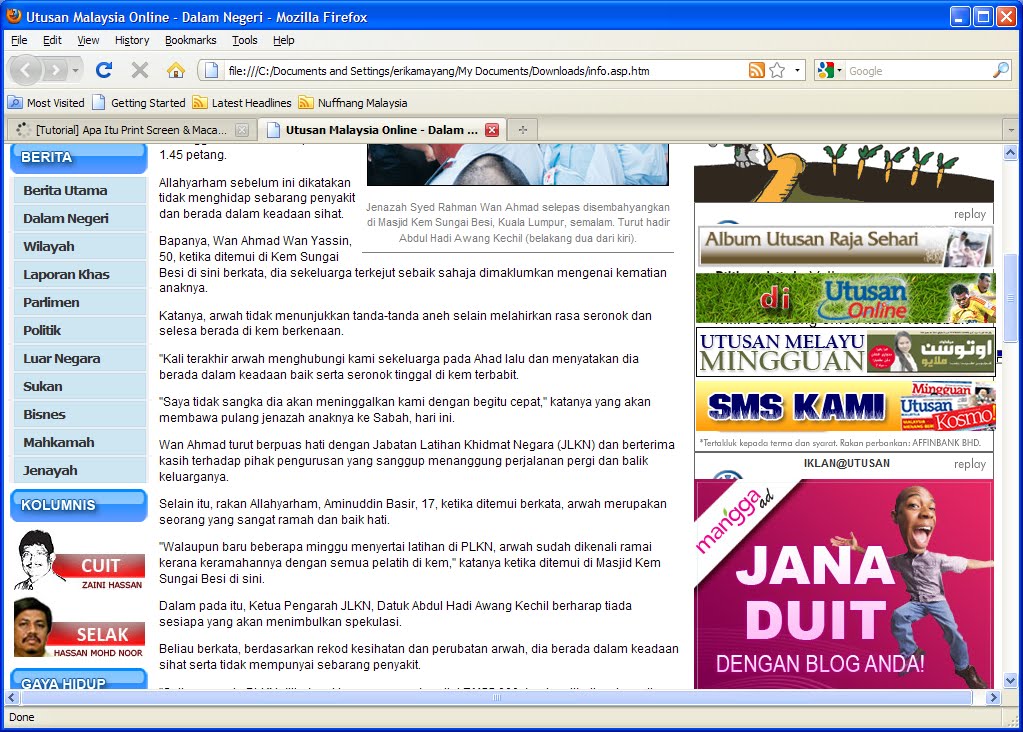This screenshot has width=1023, height=732.
Task: Close the Tutorial Print Screen tab
Action: point(241,130)
